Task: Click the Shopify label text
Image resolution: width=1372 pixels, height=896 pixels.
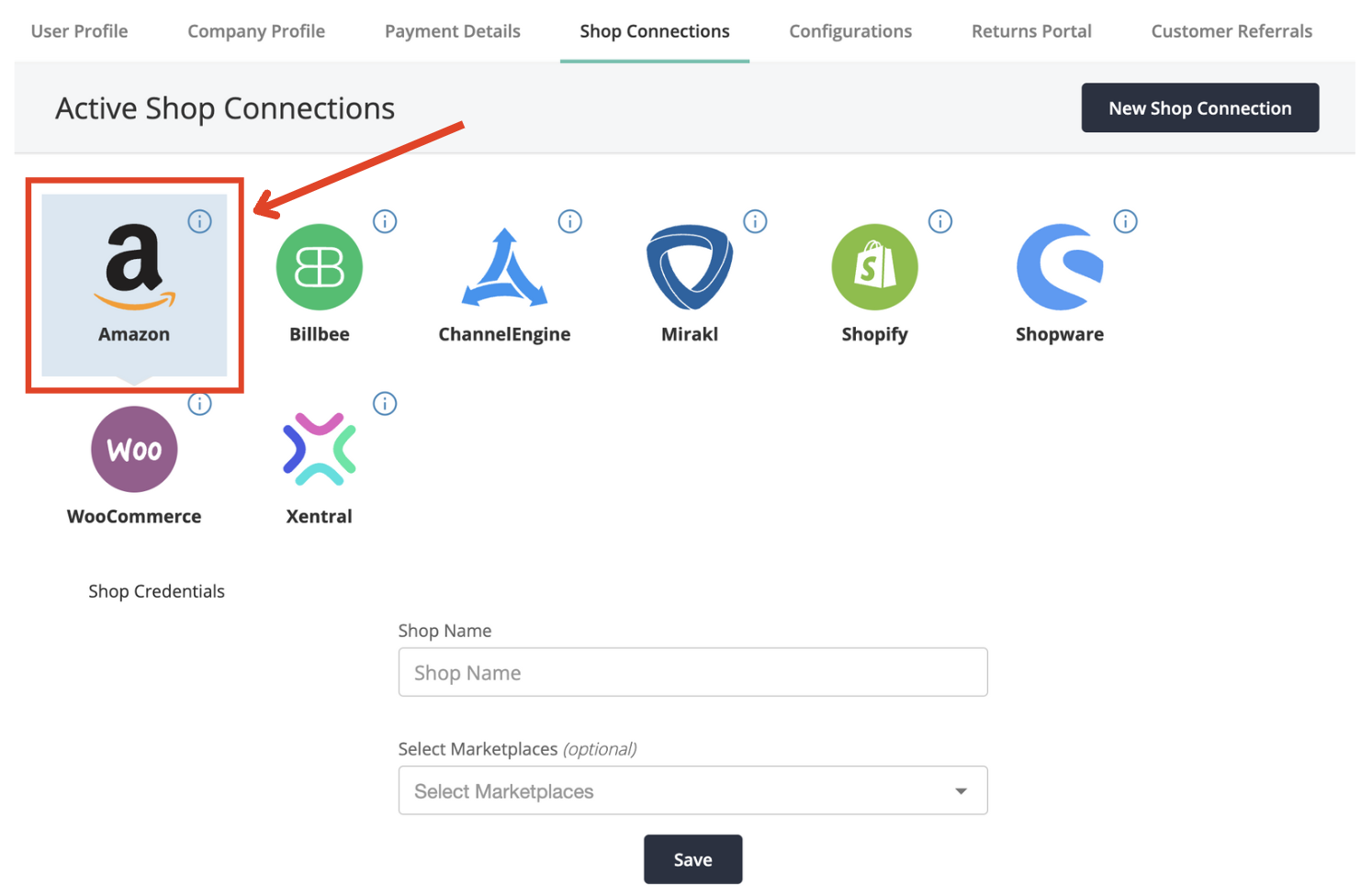Action: [x=874, y=334]
